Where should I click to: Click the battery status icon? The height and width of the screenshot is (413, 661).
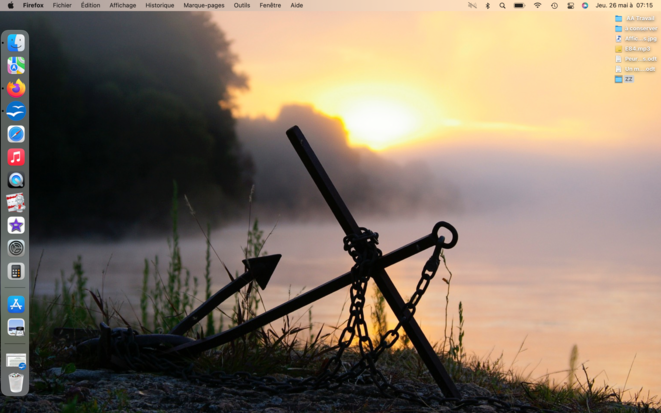tap(519, 5)
